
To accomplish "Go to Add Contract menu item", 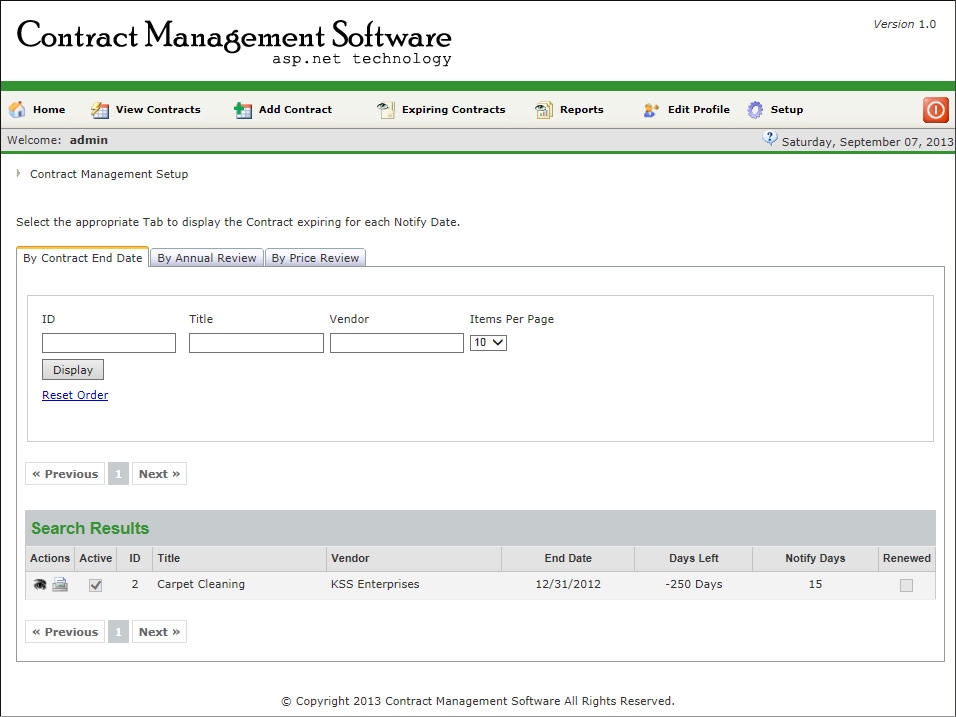I will click(295, 110).
